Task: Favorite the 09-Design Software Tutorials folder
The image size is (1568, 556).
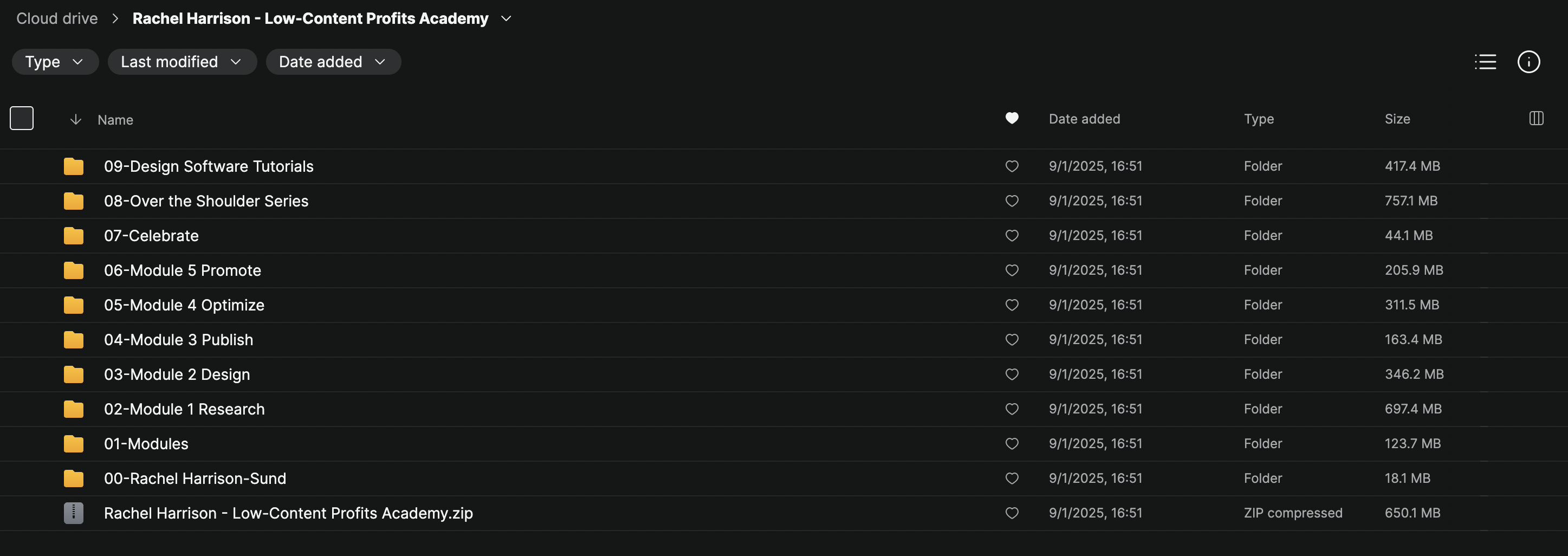Action: [x=1012, y=166]
